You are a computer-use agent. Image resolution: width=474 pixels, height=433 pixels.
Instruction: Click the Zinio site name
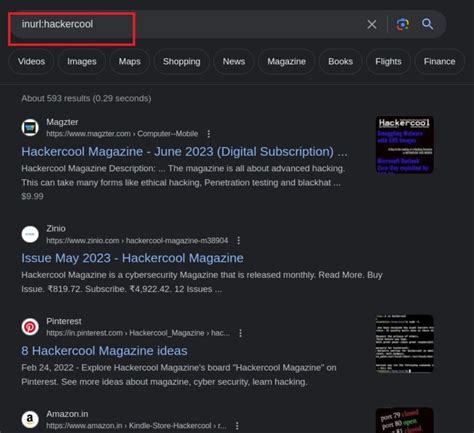pyautogui.click(x=56, y=229)
